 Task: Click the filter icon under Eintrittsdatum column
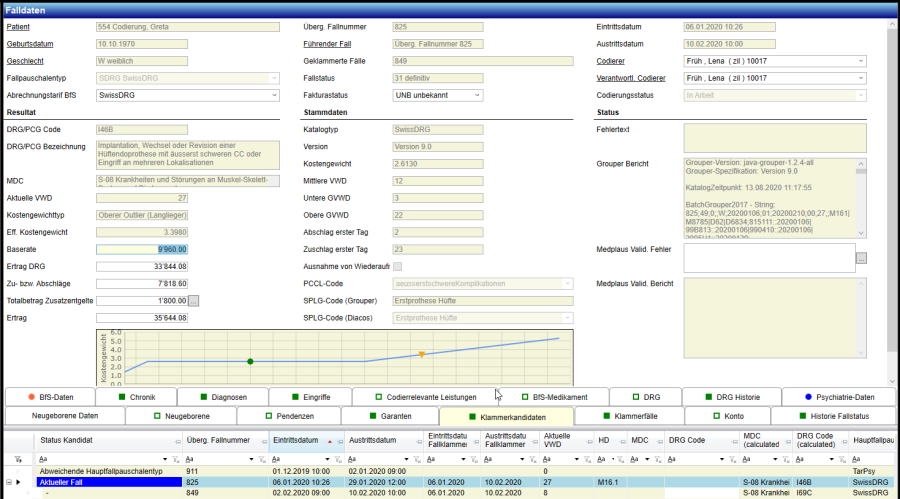pyautogui.click(x=337, y=458)
